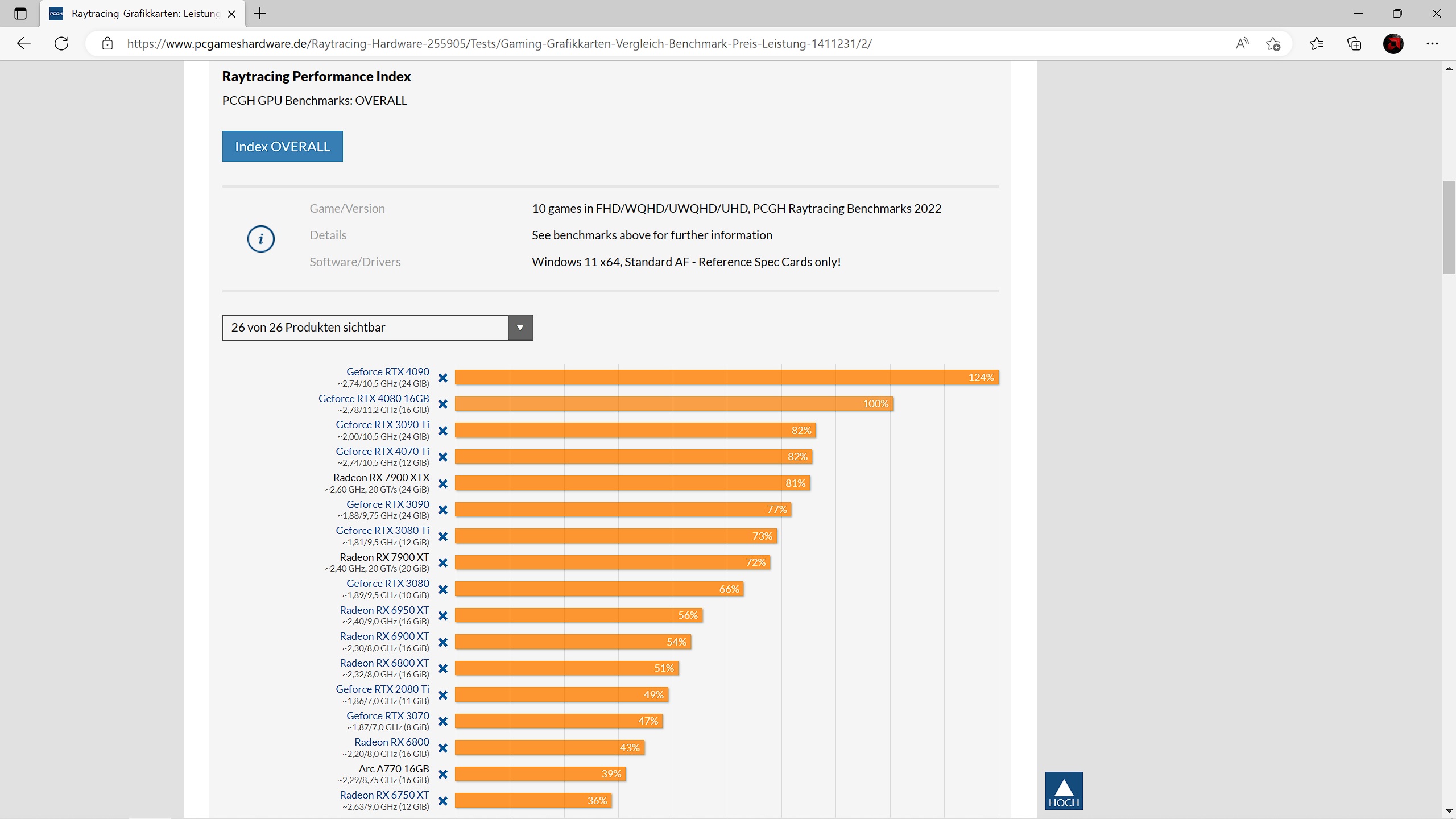
Task: Click the HOCH scroll-to-top icon
Action: pyautogui.click(x=1064, y=791)
